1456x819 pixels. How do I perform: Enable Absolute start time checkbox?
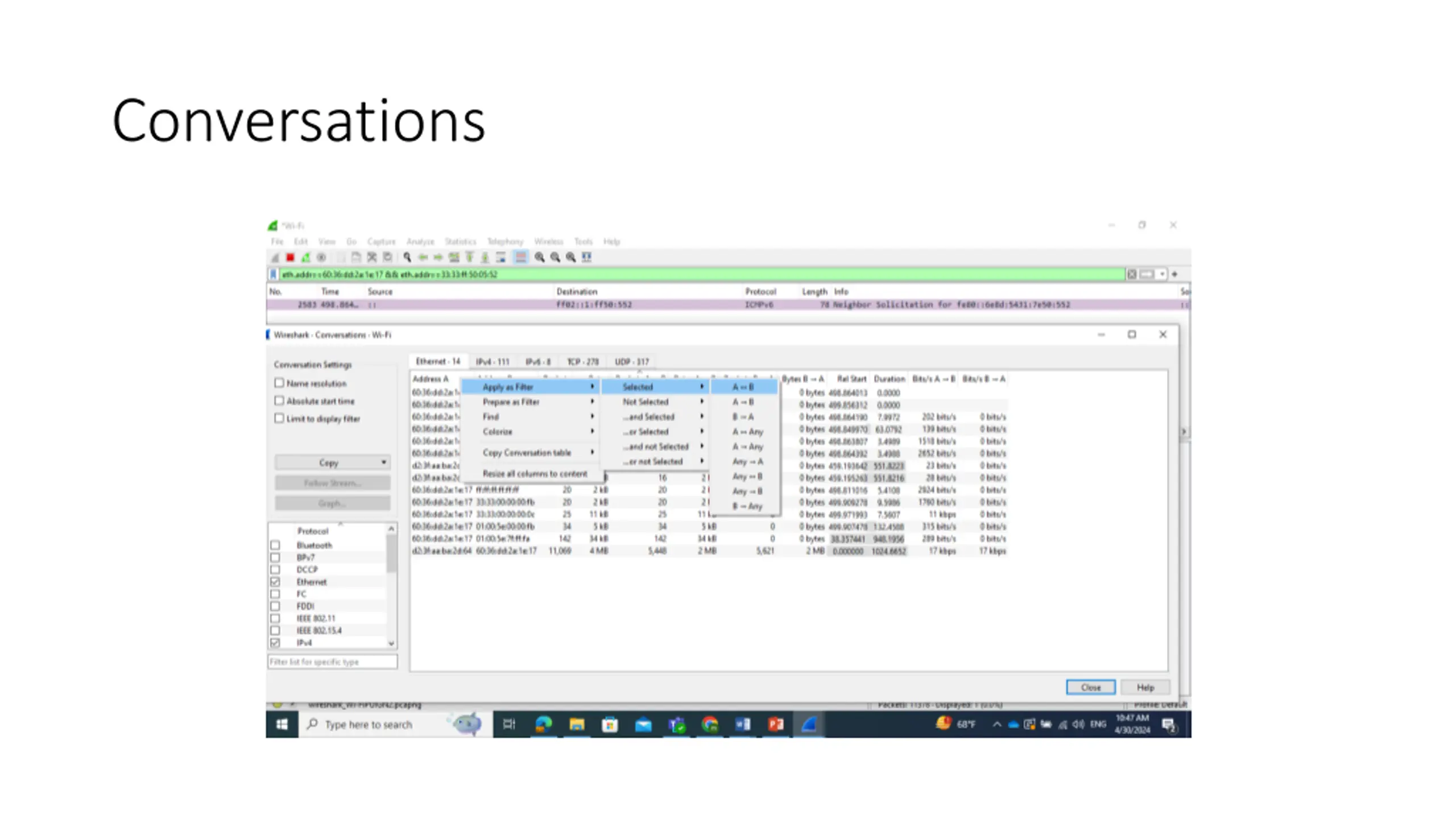coord(279,400)
